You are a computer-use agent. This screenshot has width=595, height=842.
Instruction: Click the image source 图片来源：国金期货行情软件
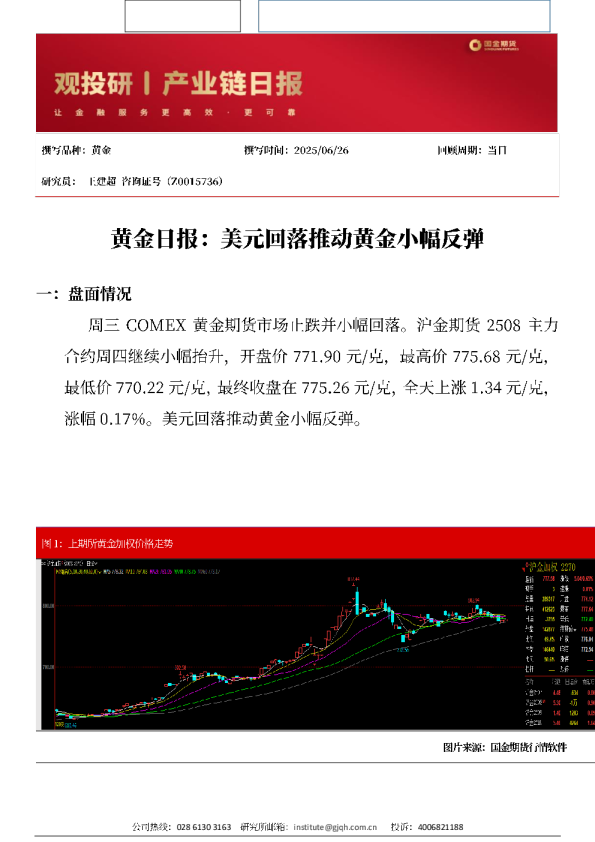click(x=505, y=747)
